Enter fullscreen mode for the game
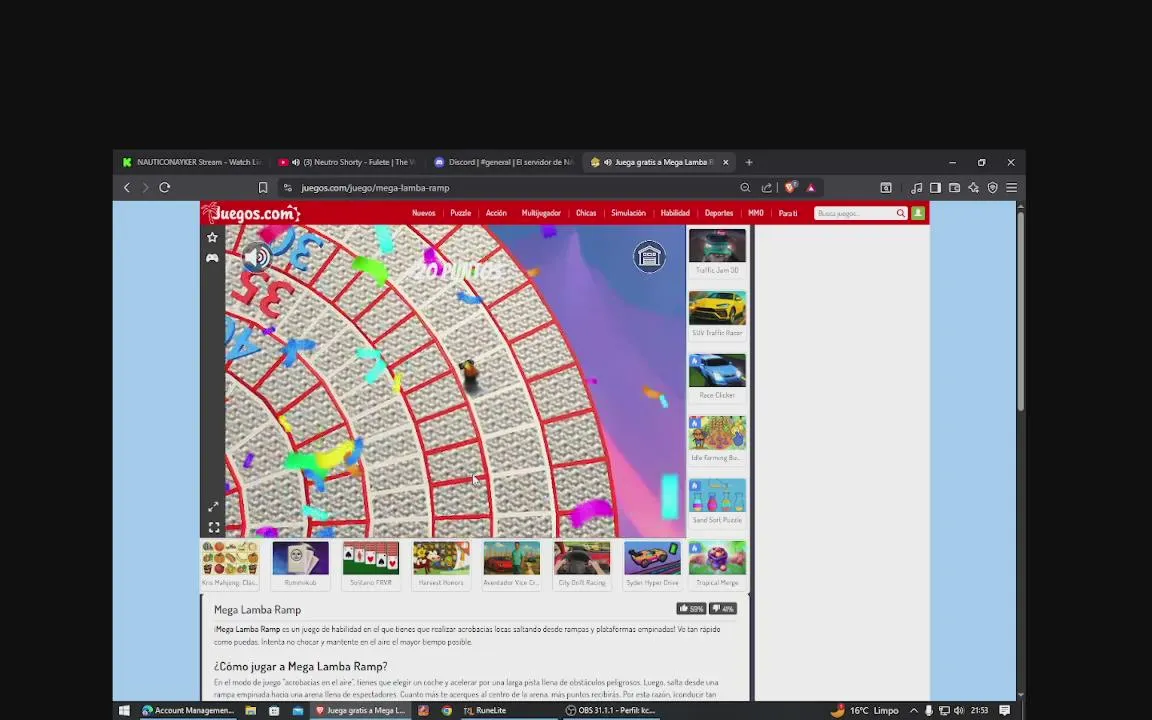1152x720 pixels. click(x=214, y=527)
